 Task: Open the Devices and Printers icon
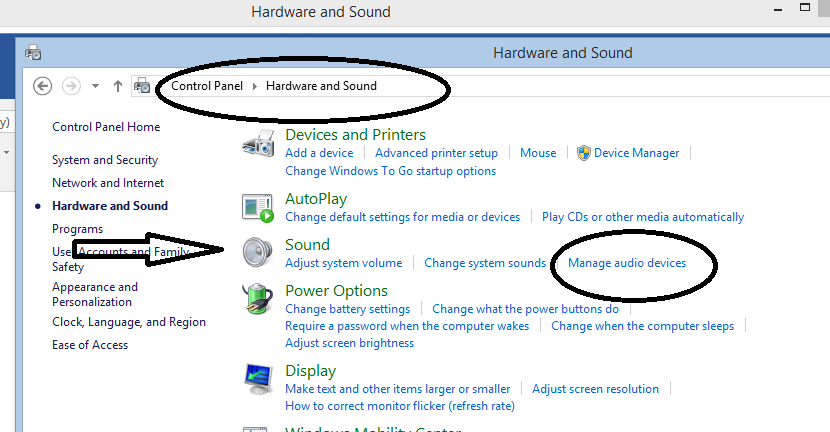click(258, 144)
